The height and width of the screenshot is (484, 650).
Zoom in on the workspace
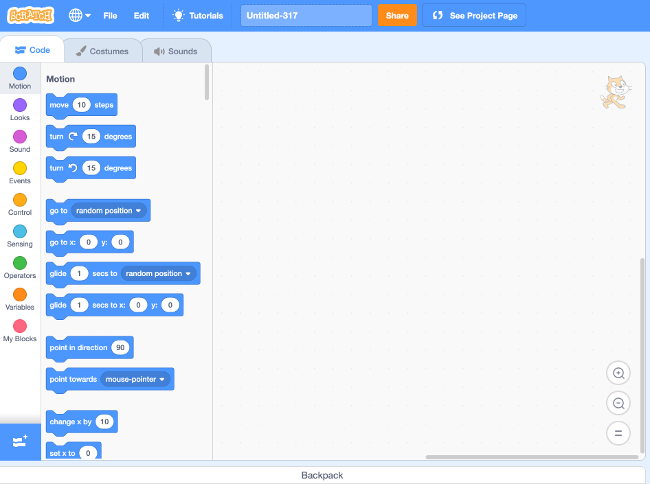(x=618, y=373)
